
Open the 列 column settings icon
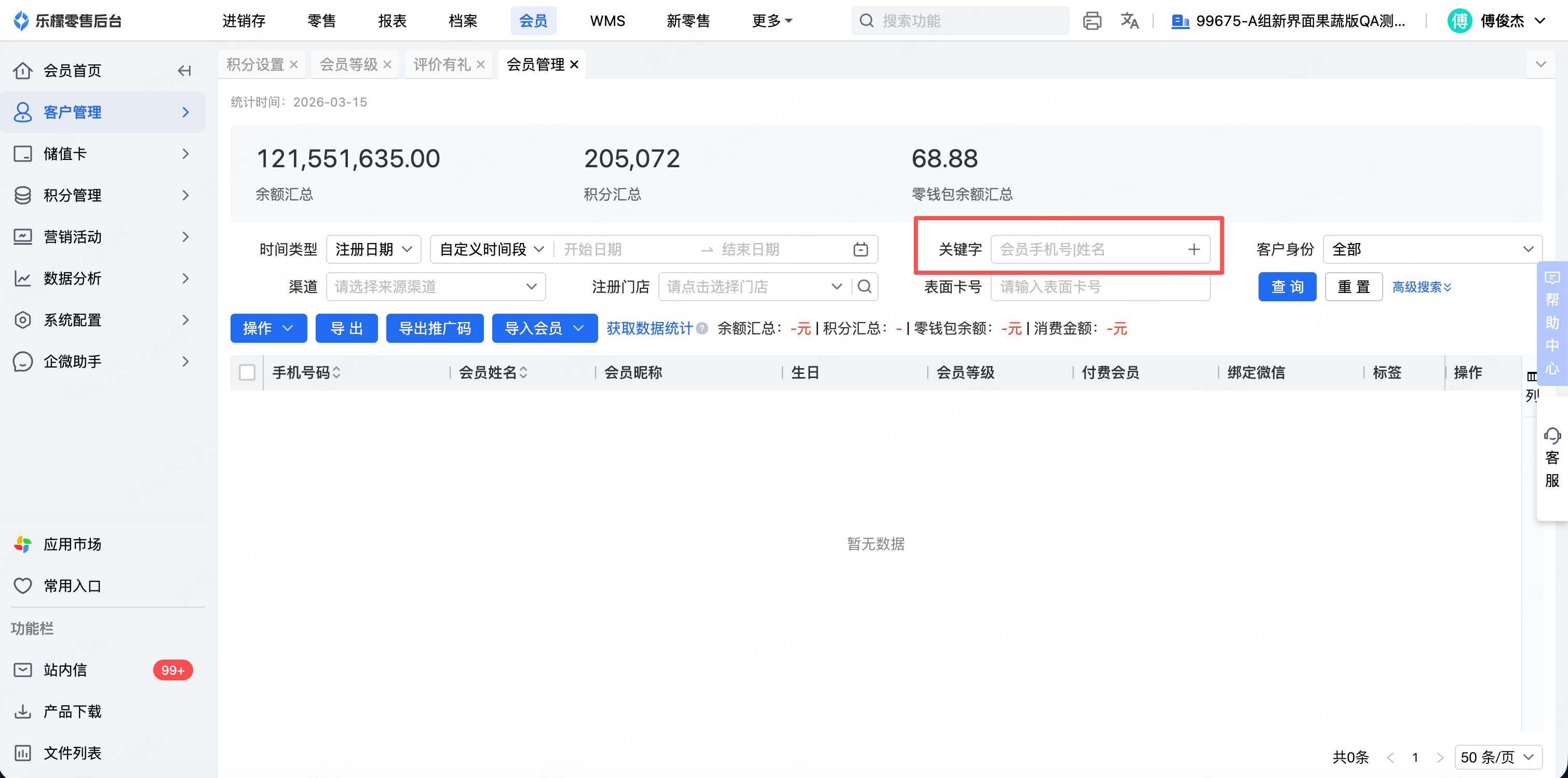(x=1532, y=377)
